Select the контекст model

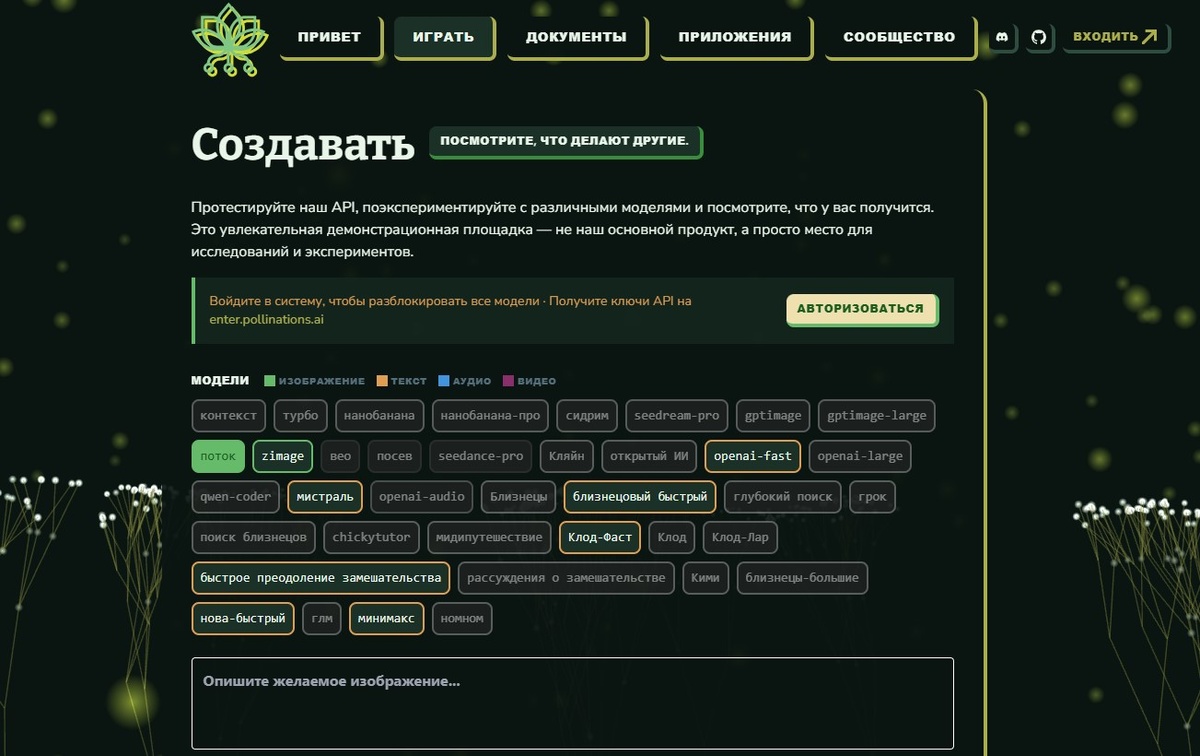[229, 416]
